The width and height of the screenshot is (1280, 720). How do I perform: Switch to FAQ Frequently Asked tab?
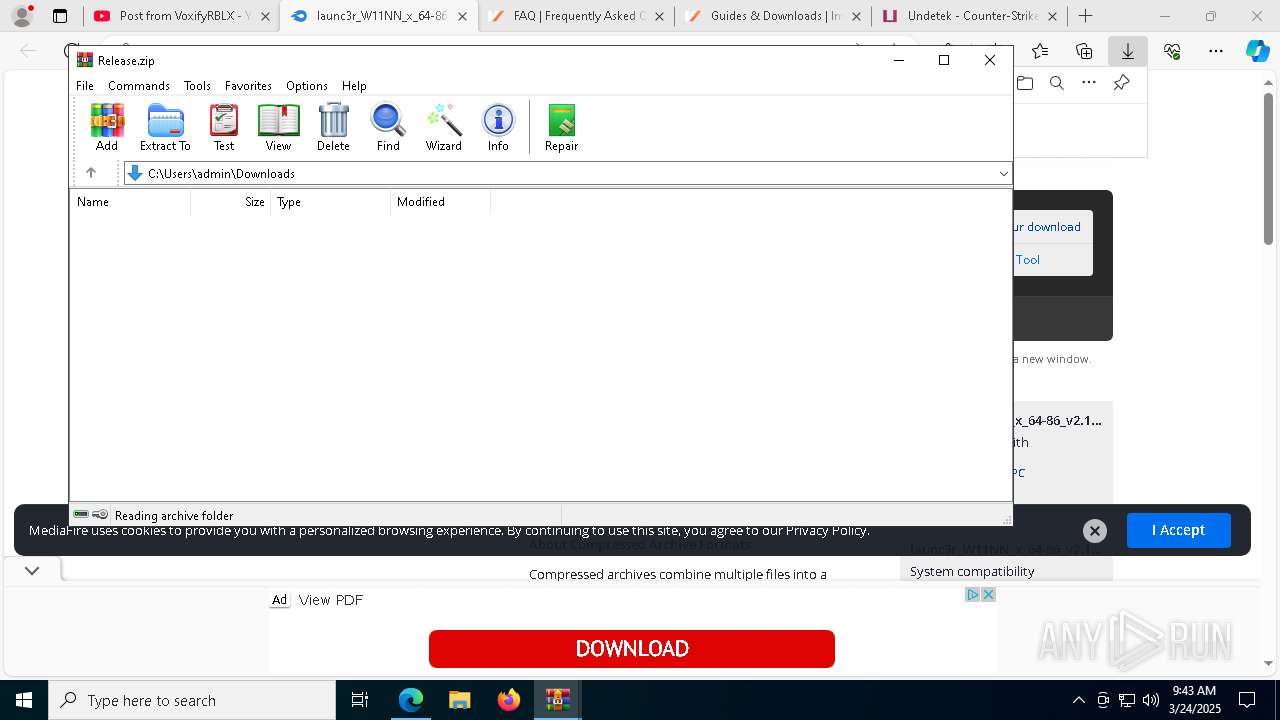point(577,16)
